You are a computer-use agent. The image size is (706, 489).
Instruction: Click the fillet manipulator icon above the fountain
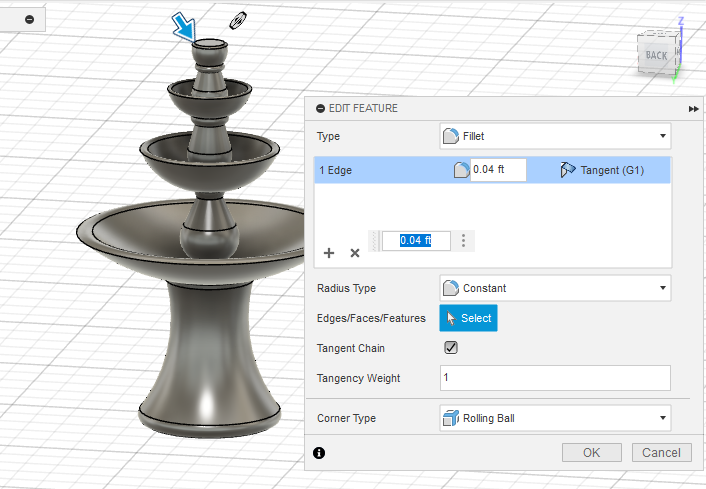[x=238, y=21]
